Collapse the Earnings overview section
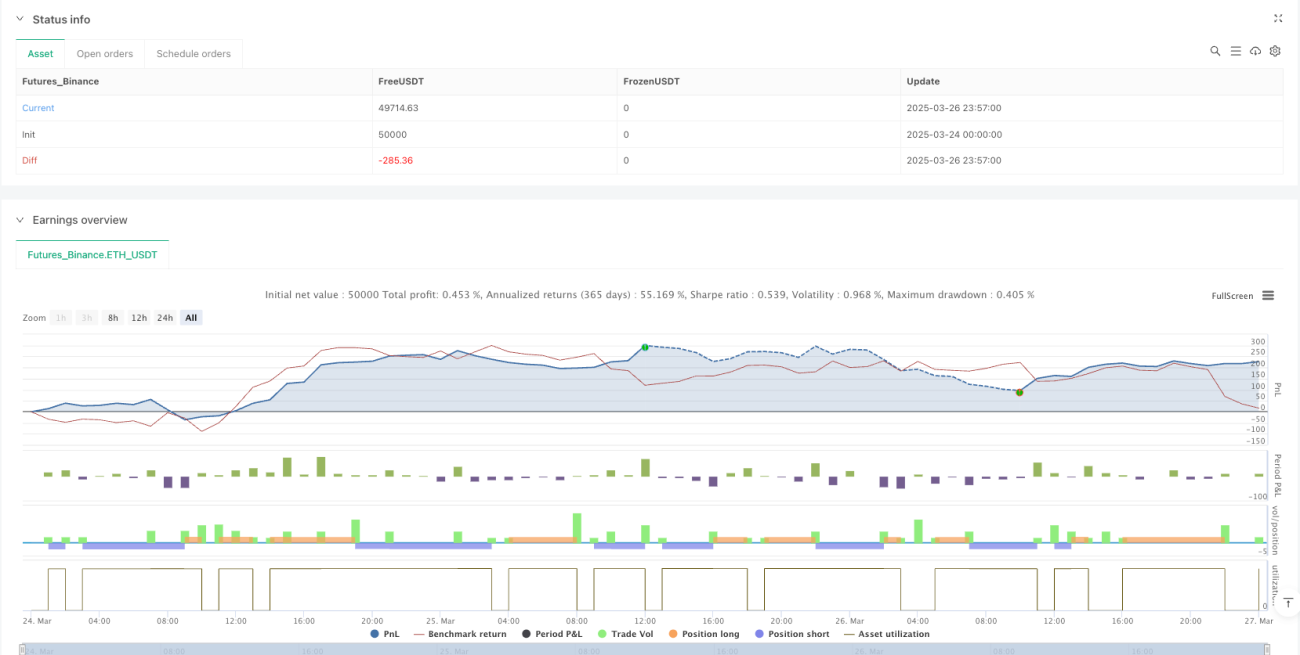 tap(20, 220)
